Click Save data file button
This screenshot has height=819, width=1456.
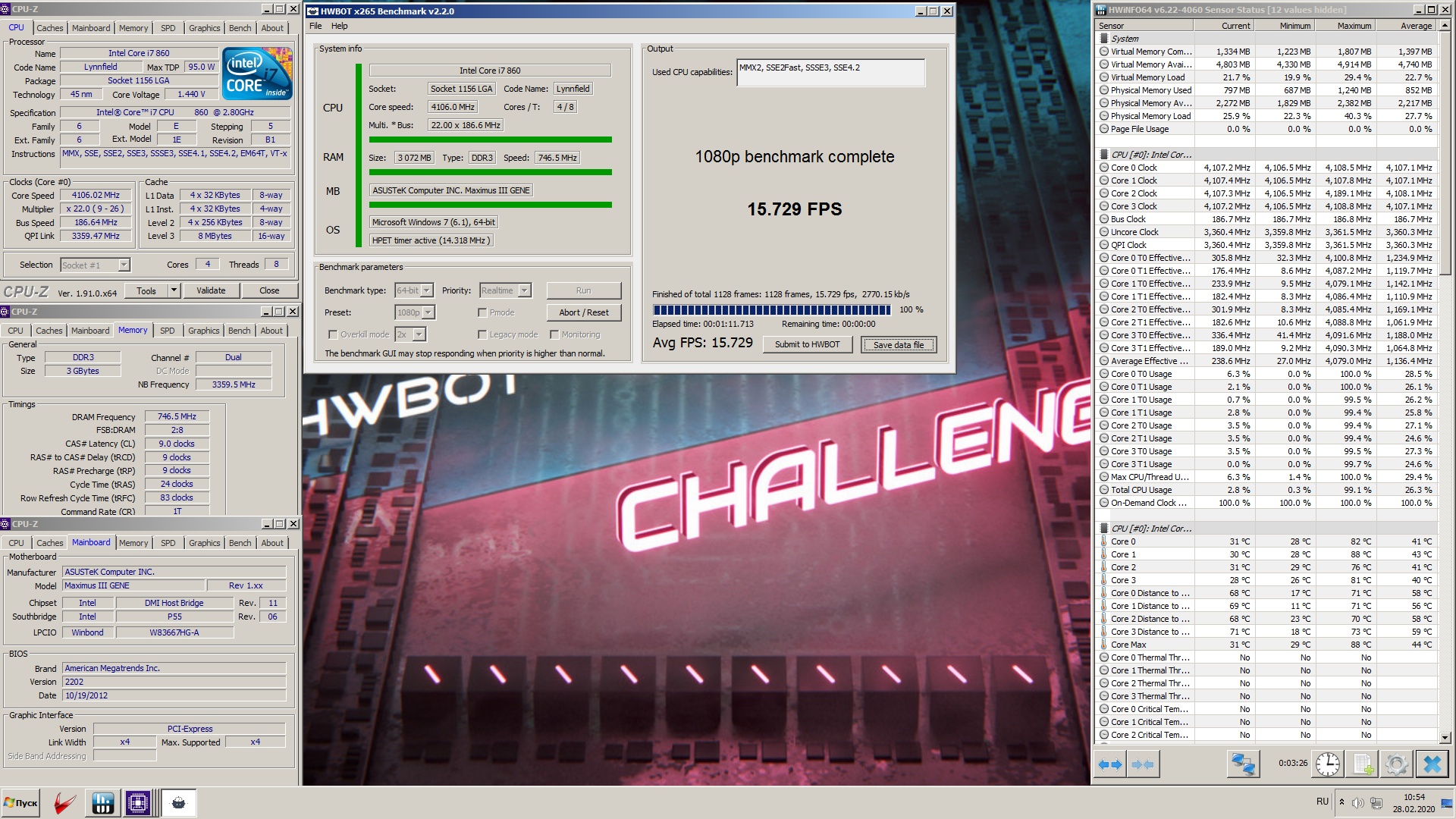[x=899, y=345]
